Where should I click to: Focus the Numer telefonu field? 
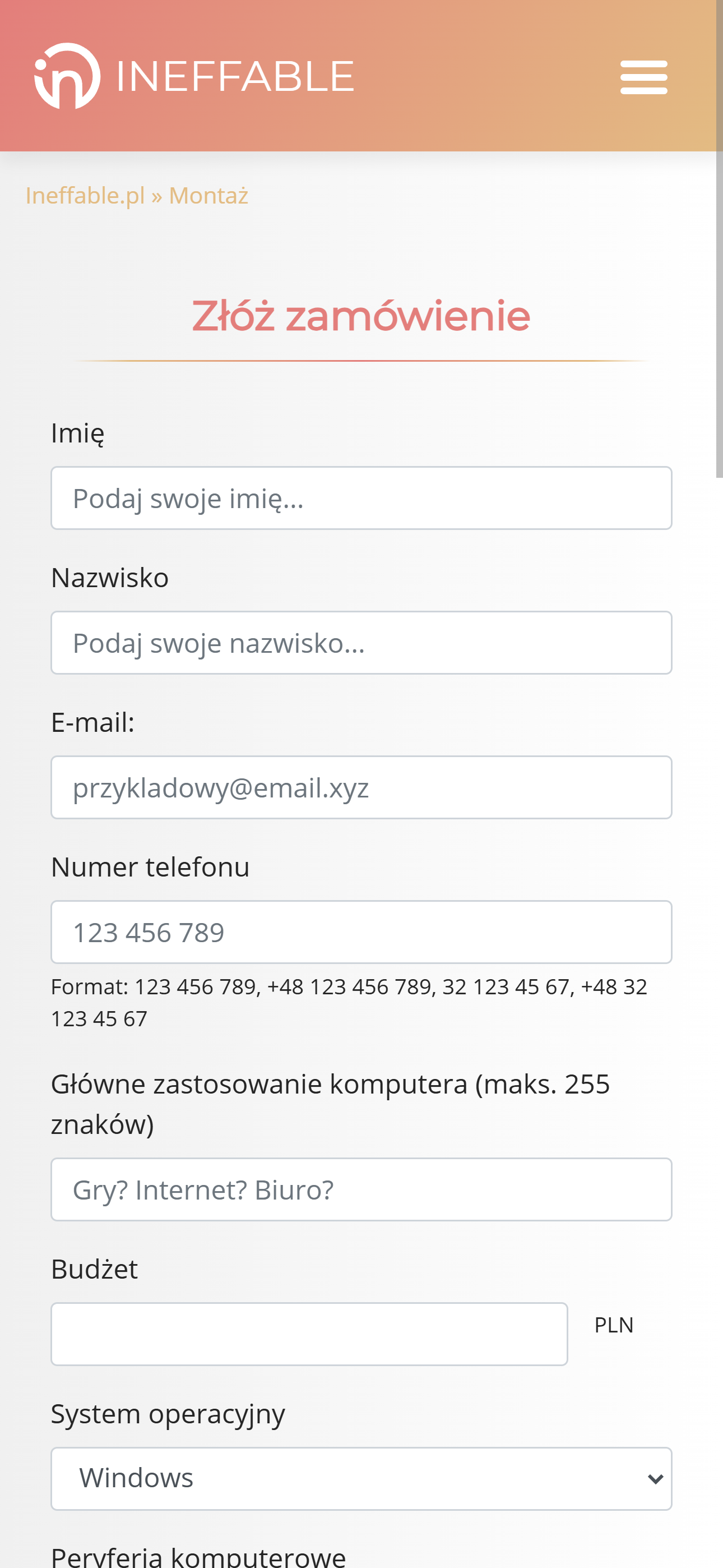361,931
